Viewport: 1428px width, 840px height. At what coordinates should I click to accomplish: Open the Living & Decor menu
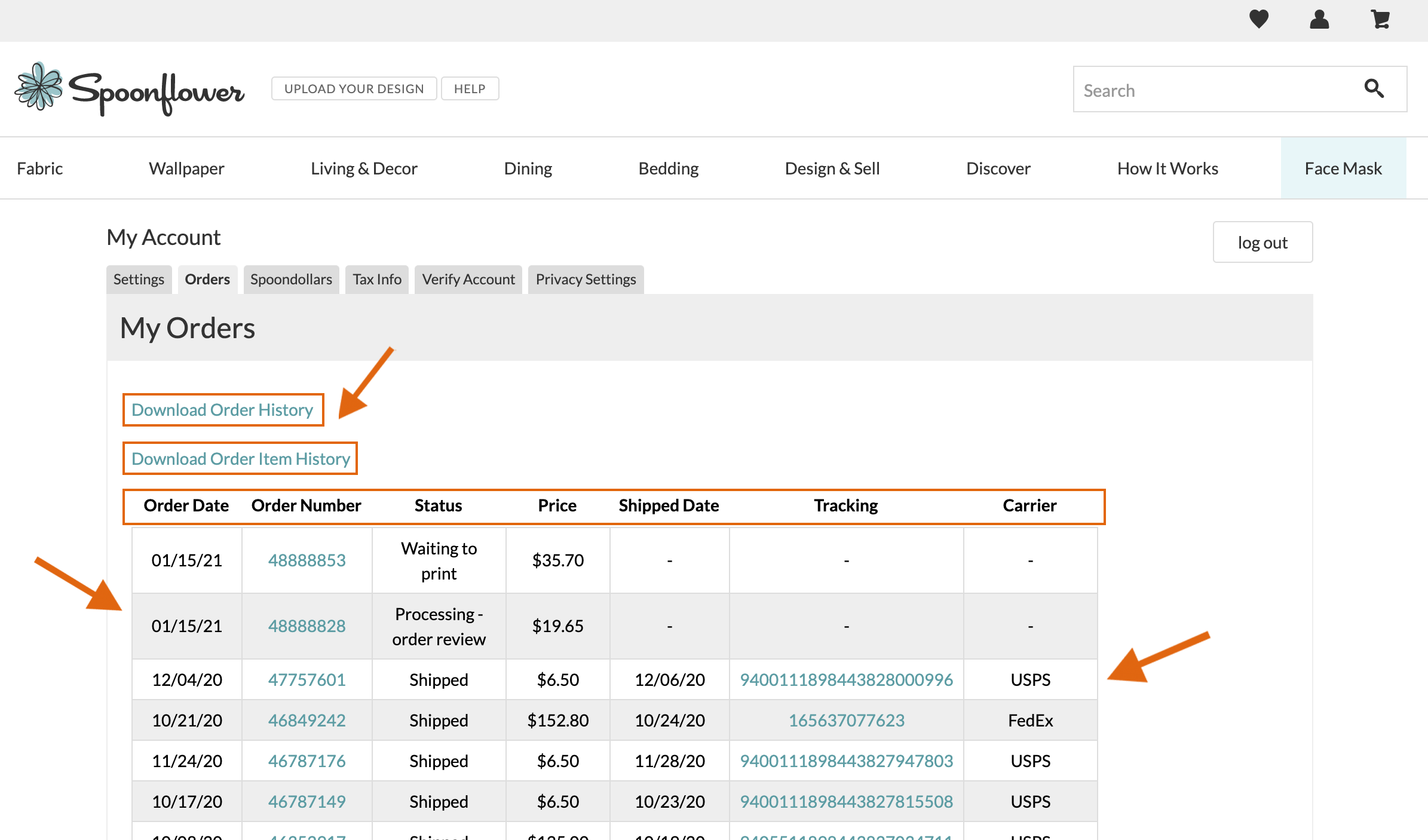point(364,168)
